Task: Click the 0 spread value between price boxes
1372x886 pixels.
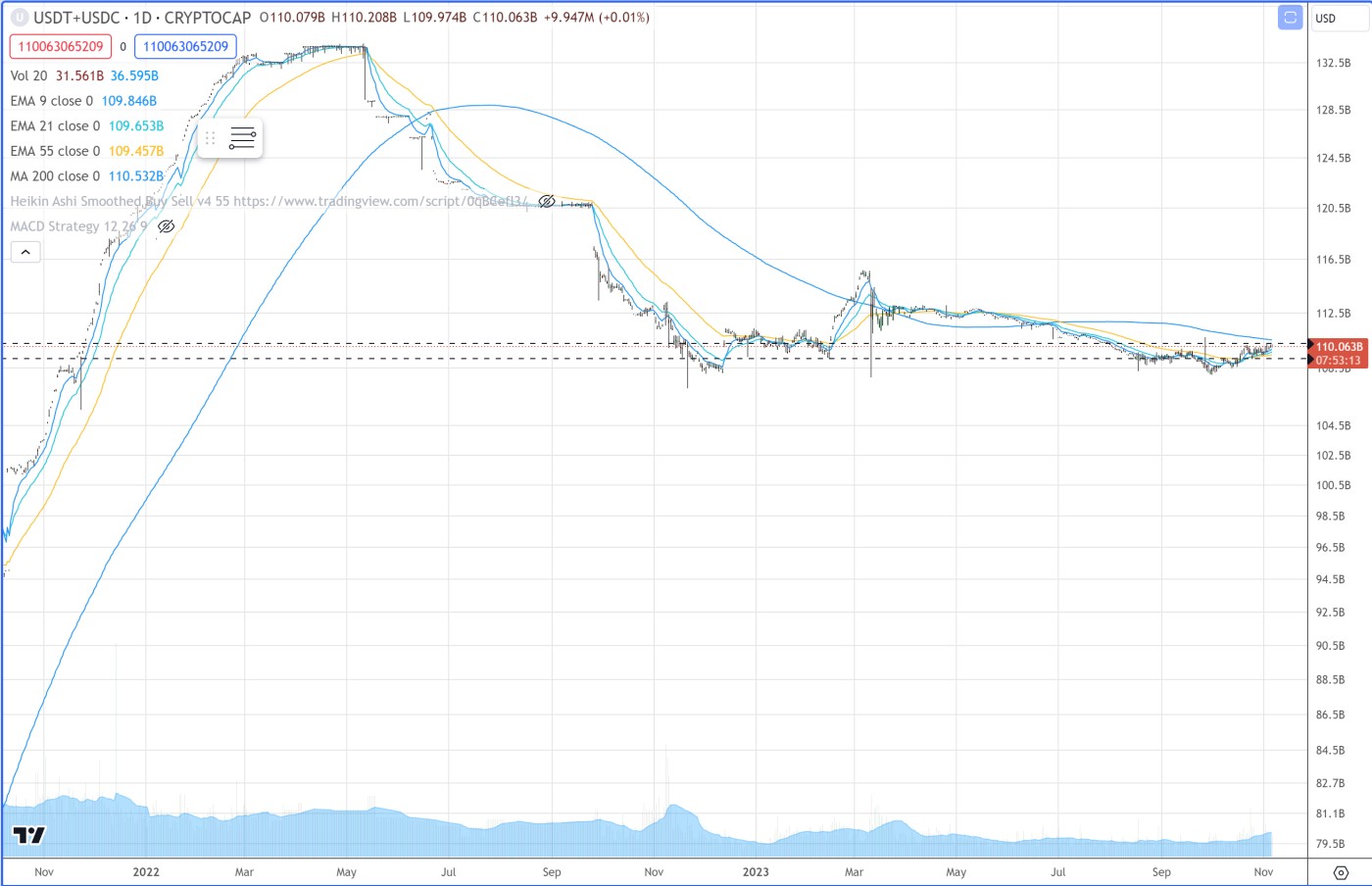Action: coord(123,46)
